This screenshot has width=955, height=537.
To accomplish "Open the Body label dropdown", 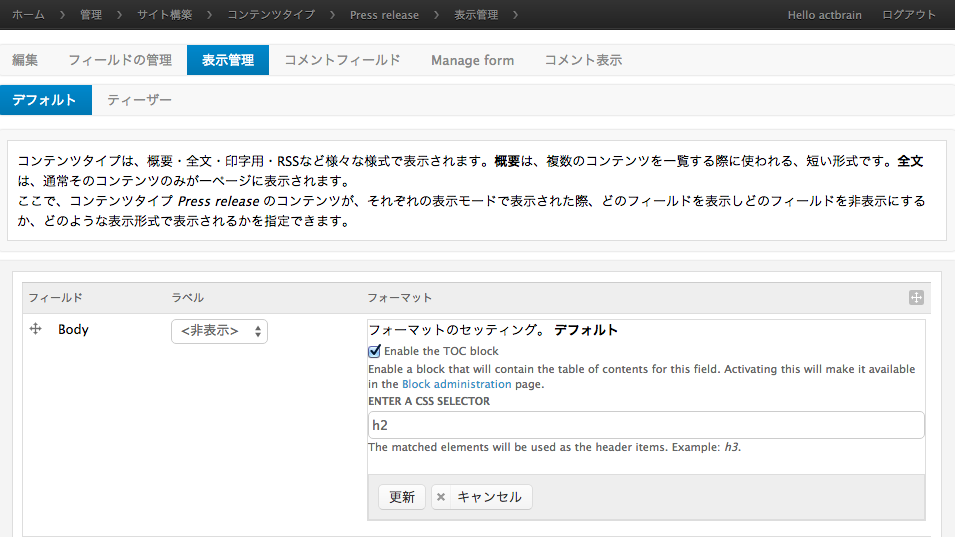I will [x=219, y=331].
